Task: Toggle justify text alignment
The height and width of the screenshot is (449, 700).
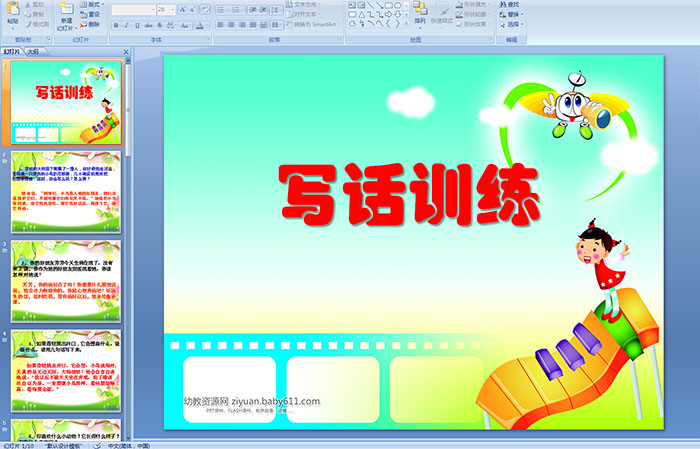Action: pos(252,25)
